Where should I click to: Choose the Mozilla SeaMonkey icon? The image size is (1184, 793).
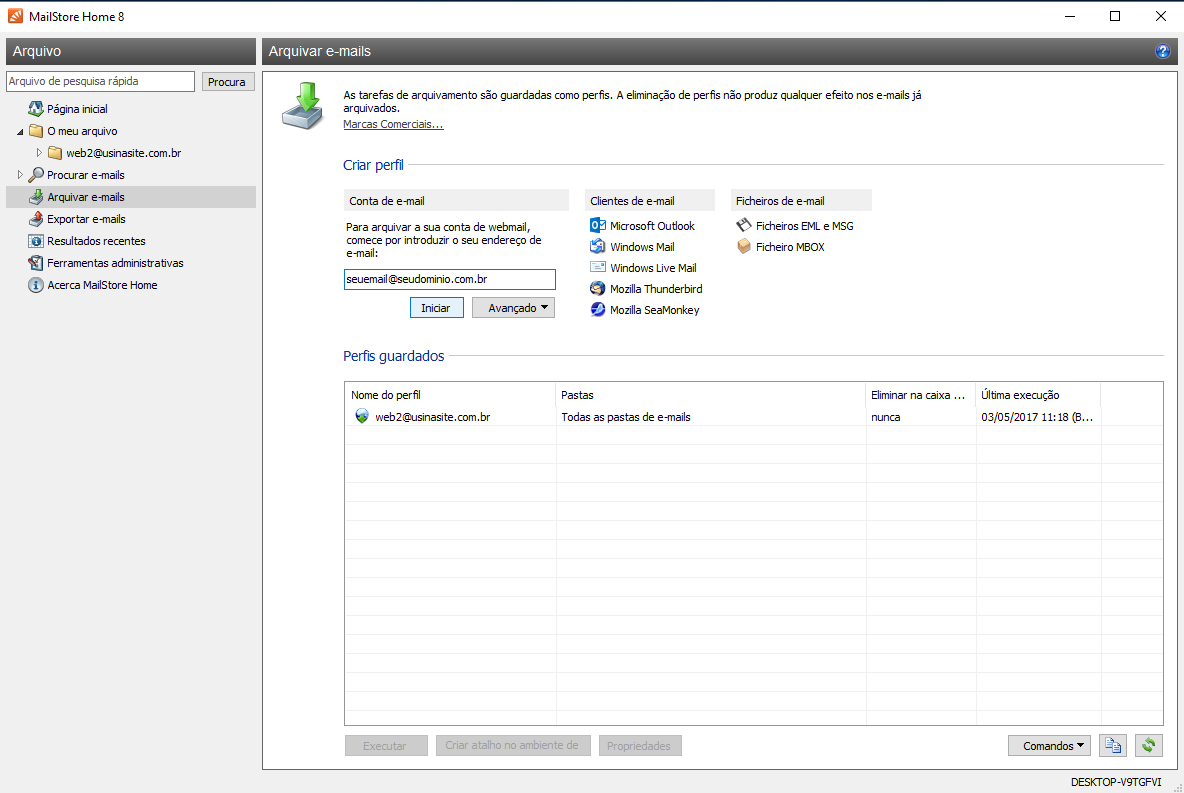[598, 310]
